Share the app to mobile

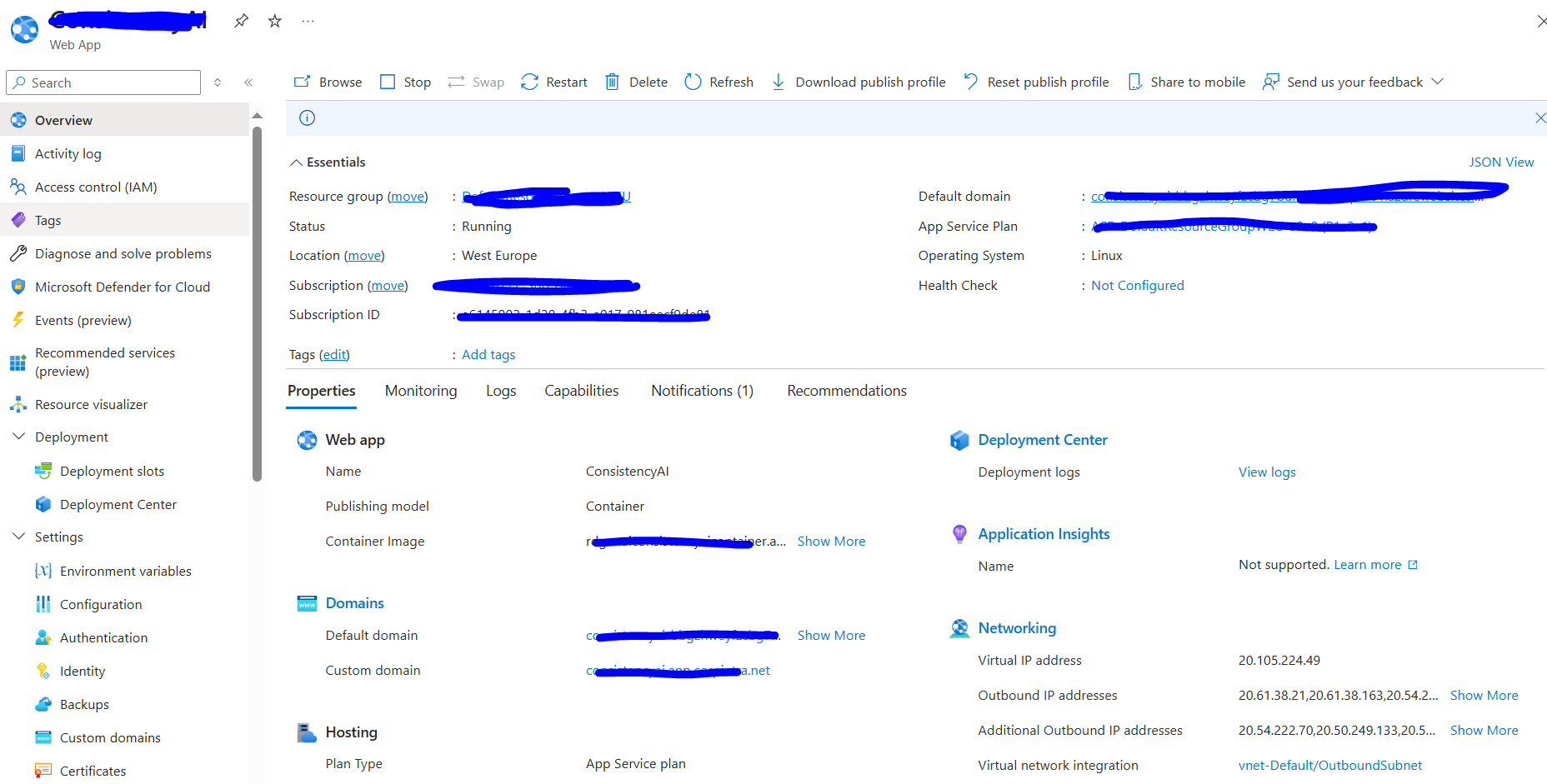pyautogui.click(x=1186, y=82)
